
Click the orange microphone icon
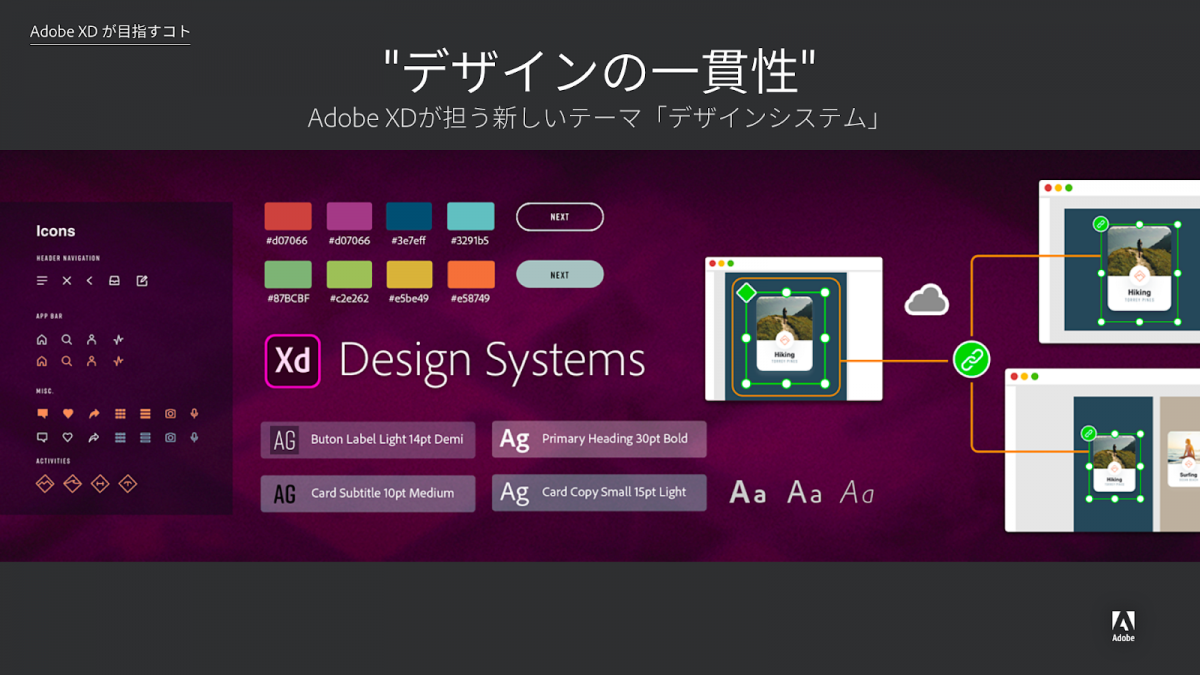coord(195,413)
